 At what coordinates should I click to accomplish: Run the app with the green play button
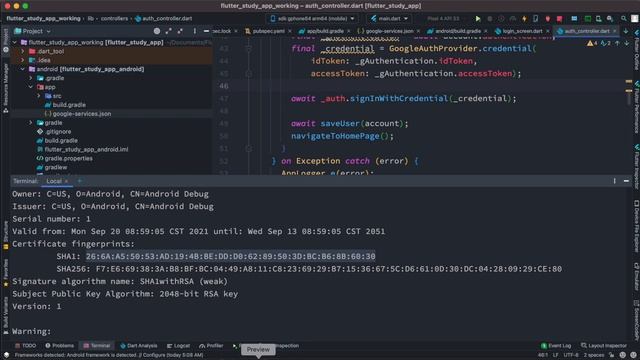pyautogui.click(x=478, y=19)
